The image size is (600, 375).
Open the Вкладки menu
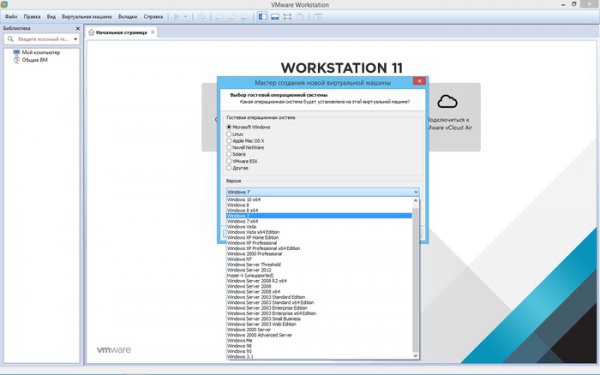pyautogui.click(x=127, y=16)
